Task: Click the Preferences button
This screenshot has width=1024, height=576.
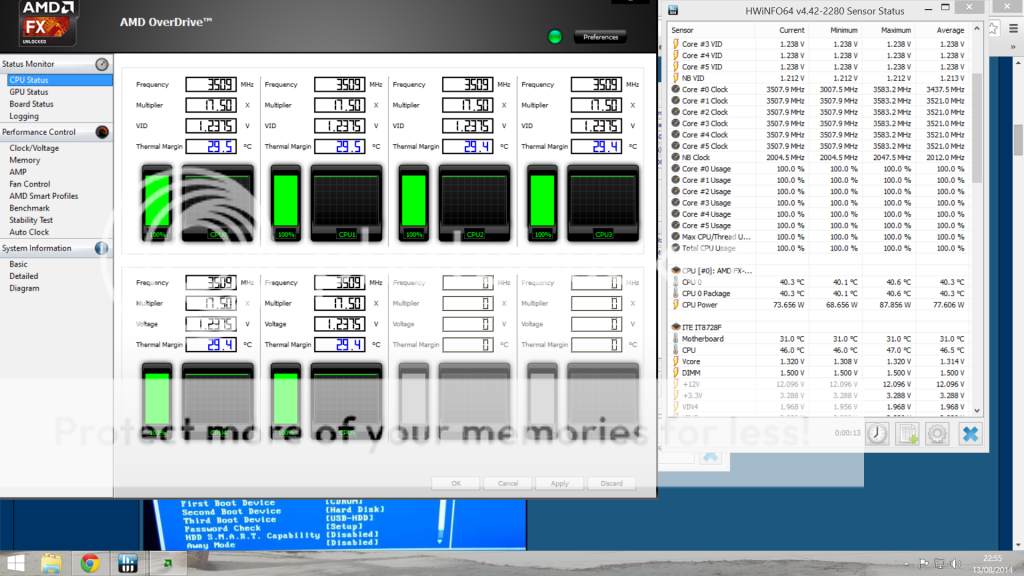Action: click(601, 37)
